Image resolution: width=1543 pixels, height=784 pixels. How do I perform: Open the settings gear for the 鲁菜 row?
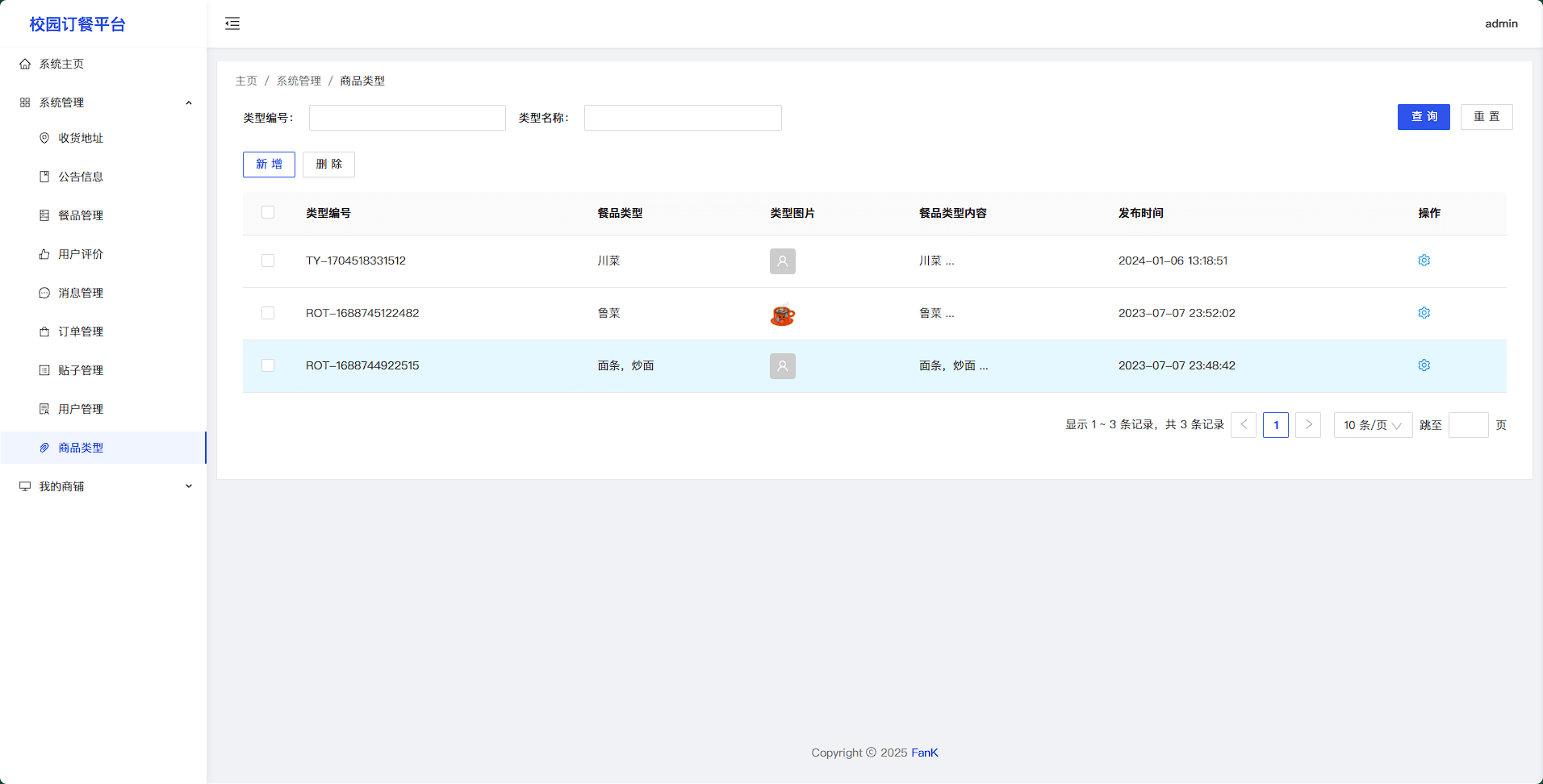pos(1424,313)
